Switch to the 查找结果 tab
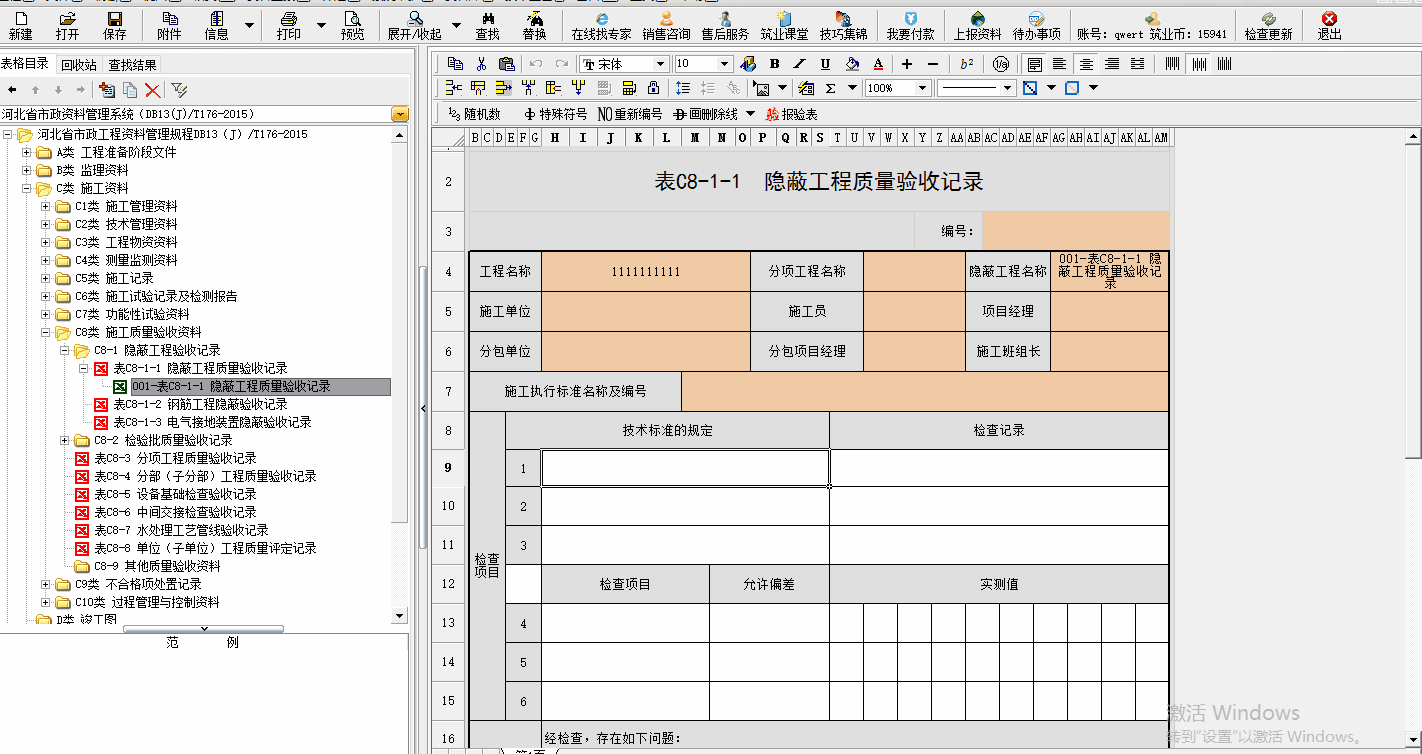 (x=133, y=65)
